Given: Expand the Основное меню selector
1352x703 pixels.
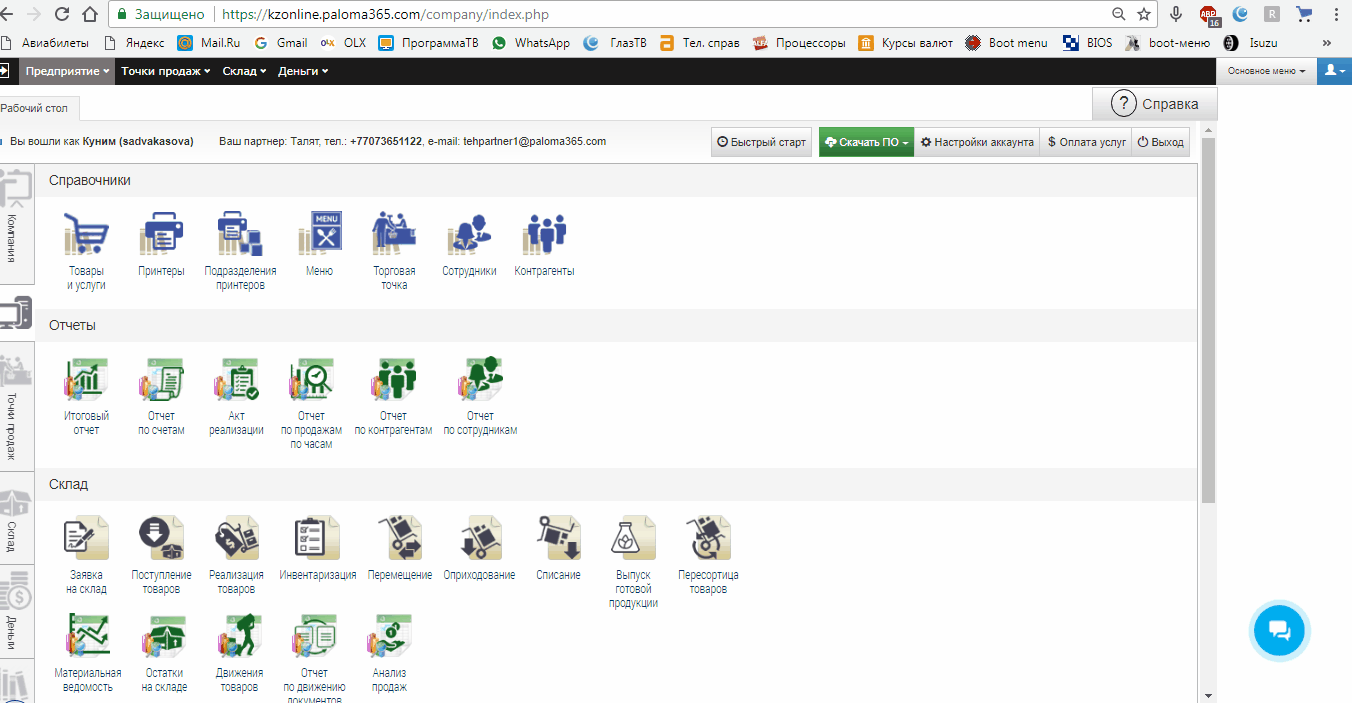Looking at the screenshot, I should (1265, 71).
